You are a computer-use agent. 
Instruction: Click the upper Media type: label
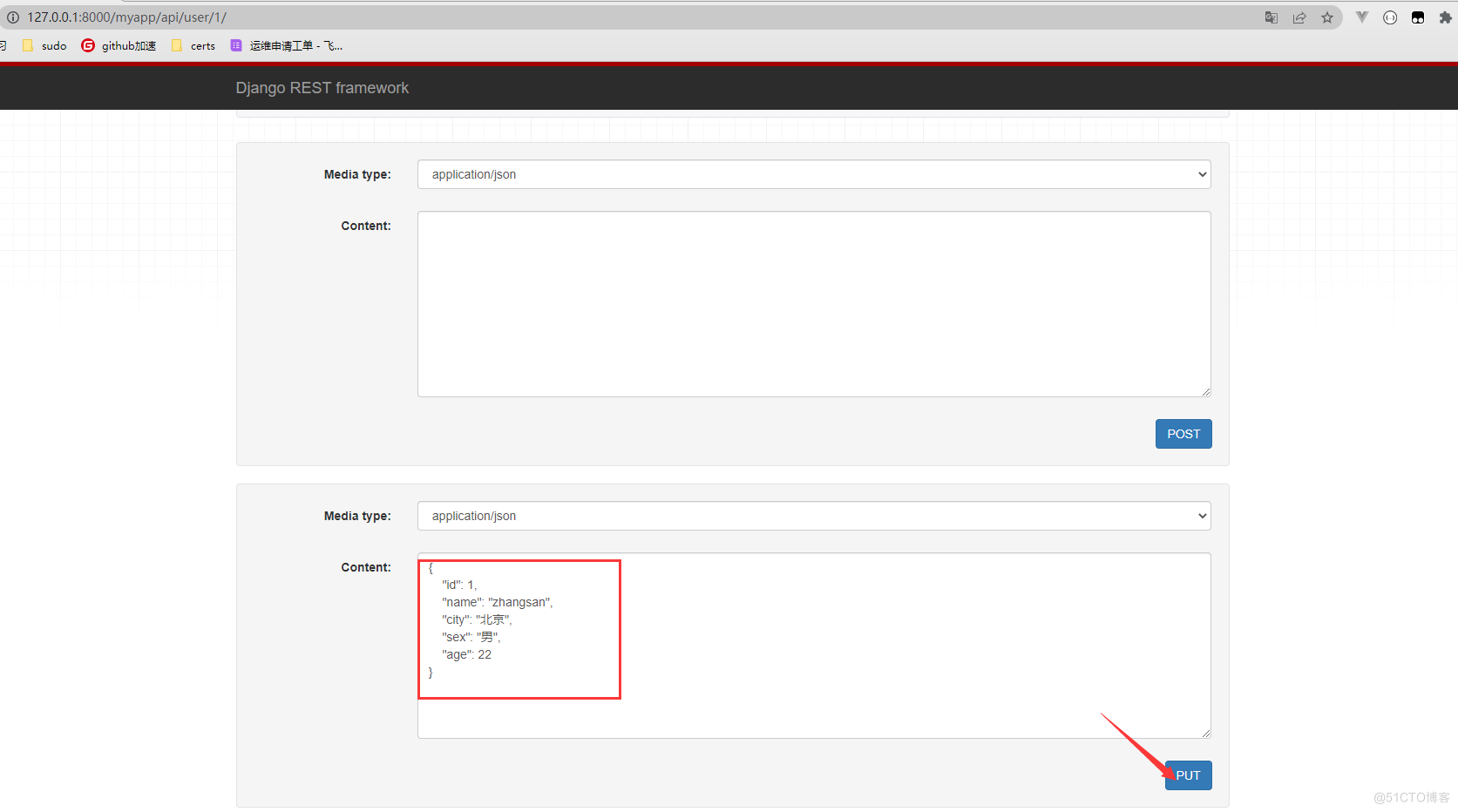click(357, 174)
